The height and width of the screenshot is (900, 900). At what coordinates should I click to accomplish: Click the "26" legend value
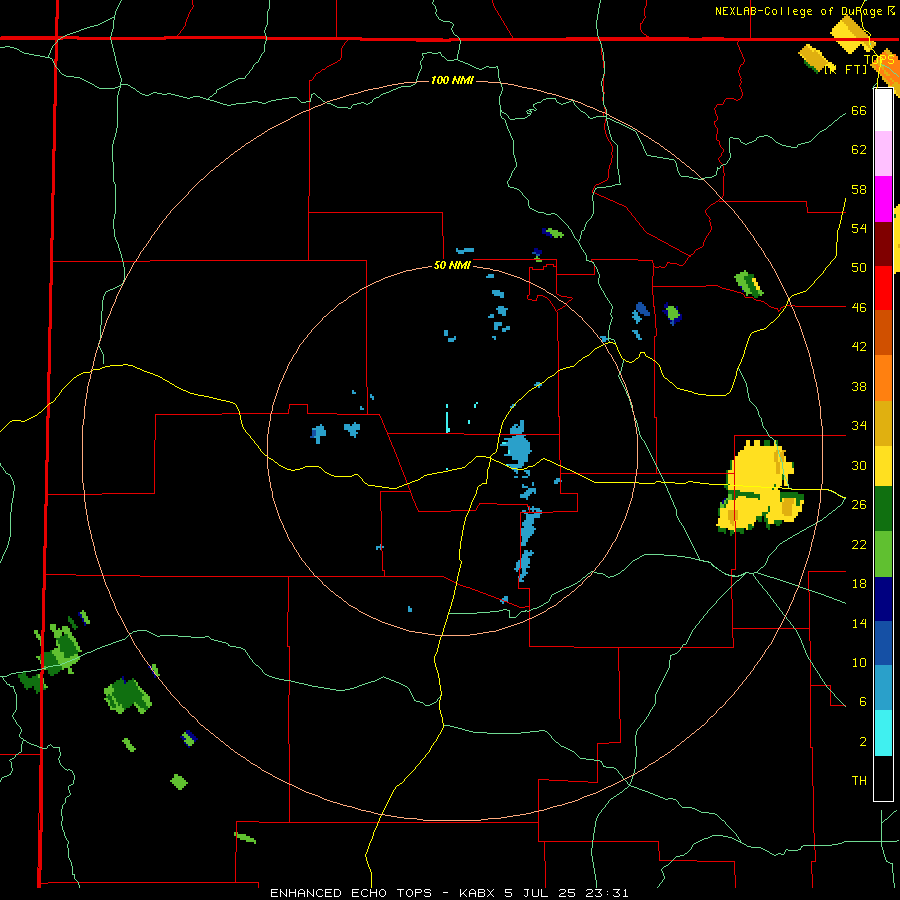859,505
